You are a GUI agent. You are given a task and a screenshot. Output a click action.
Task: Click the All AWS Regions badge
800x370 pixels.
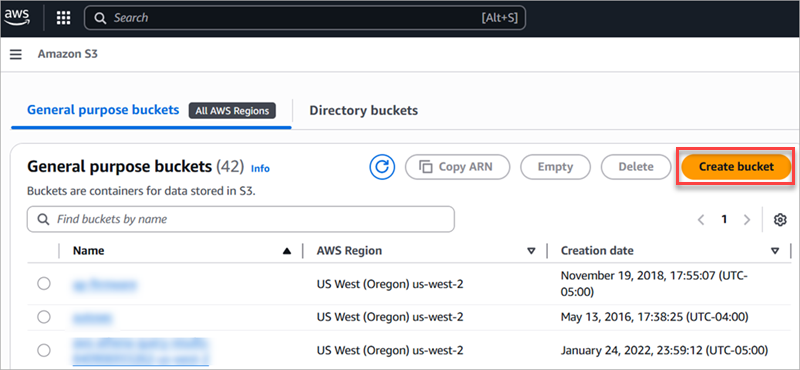232,111
